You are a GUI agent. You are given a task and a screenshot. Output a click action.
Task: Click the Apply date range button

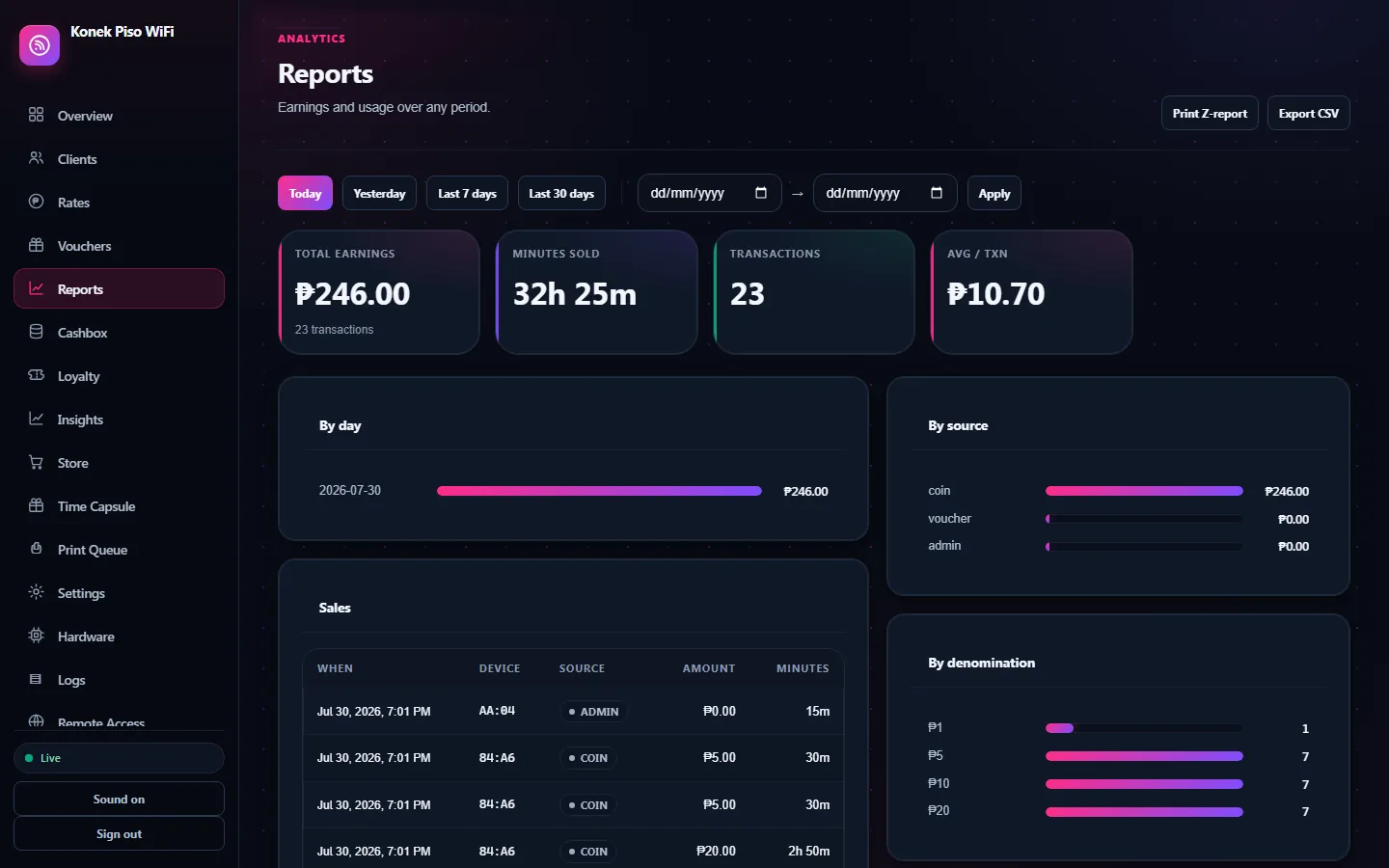994,193
